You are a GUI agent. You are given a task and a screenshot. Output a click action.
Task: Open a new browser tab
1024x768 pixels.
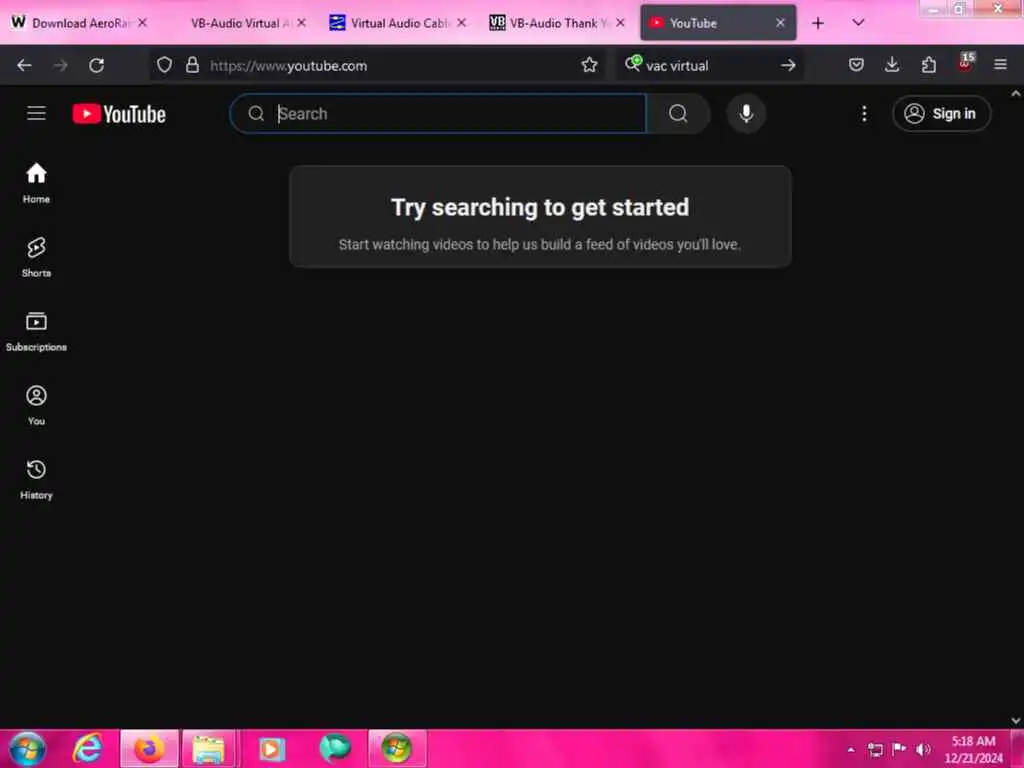click(818, 23)
